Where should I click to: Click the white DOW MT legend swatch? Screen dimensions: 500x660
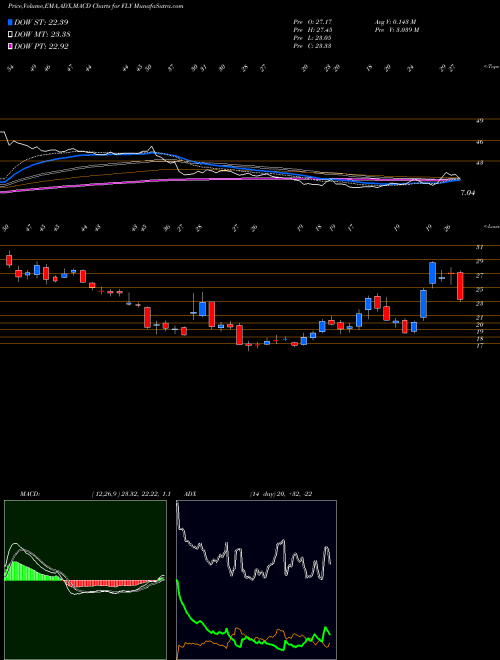pos(10,35)
